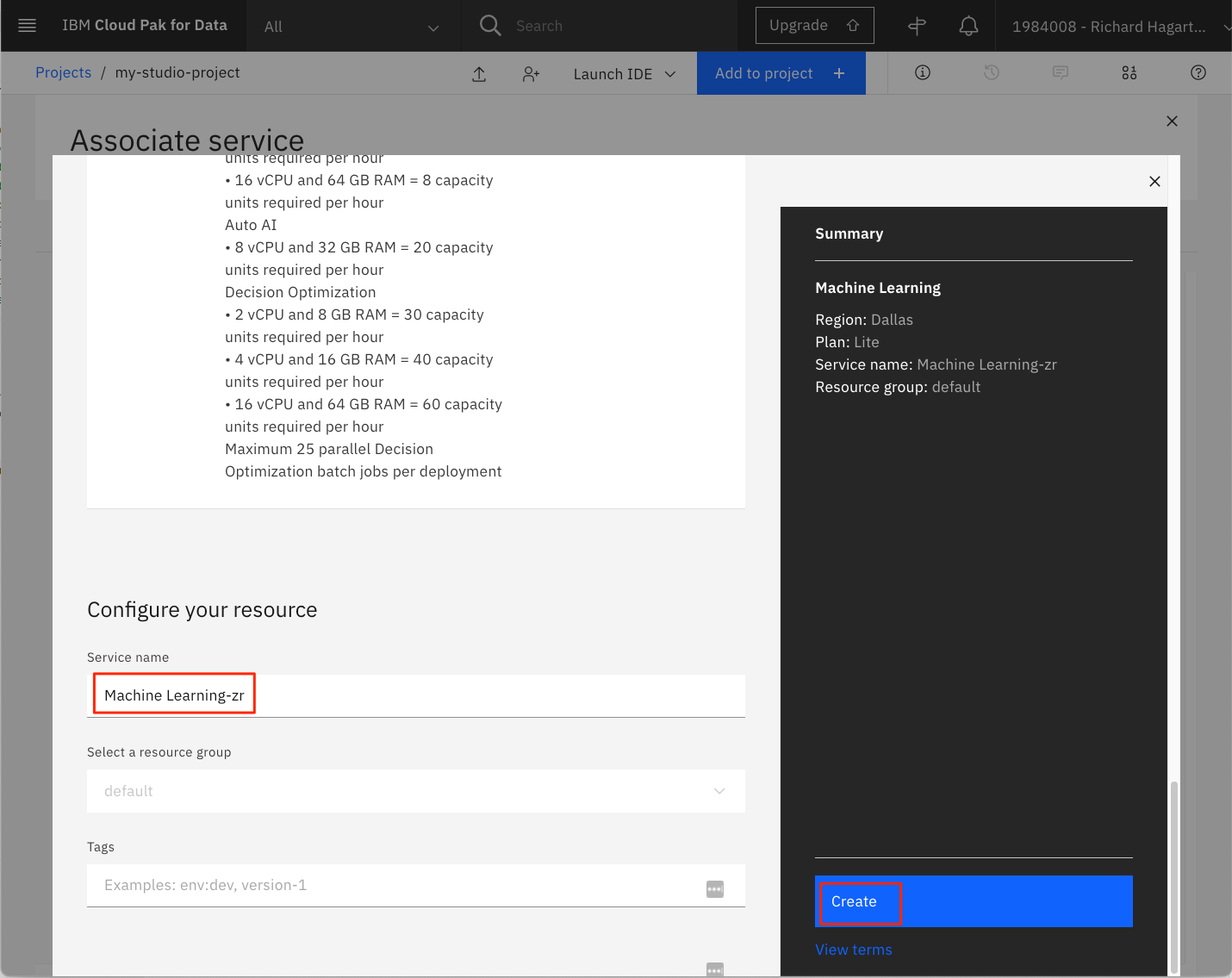
Task: Click the upload asset arrow icon
Action: (479, 74)
